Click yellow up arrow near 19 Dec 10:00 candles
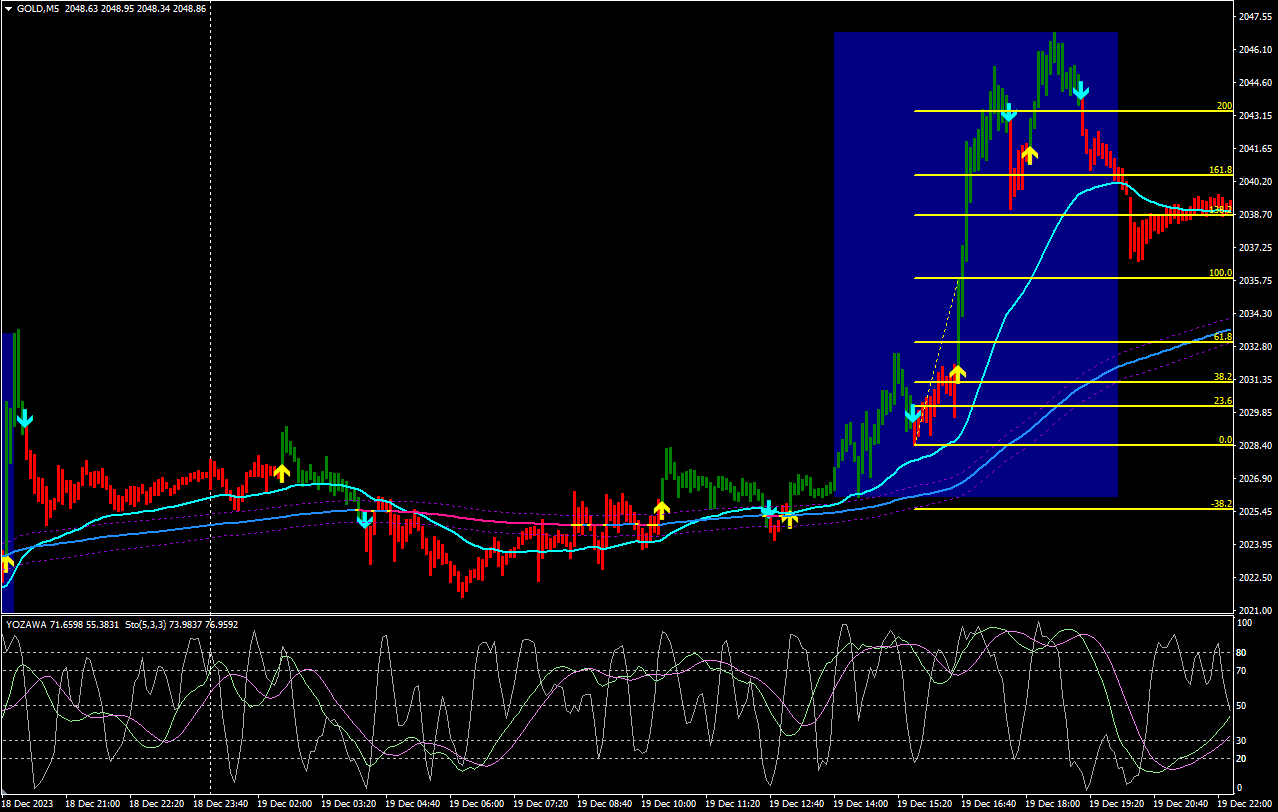The image size is (1278, 812). pyautogui.click(x=661, y=509)
